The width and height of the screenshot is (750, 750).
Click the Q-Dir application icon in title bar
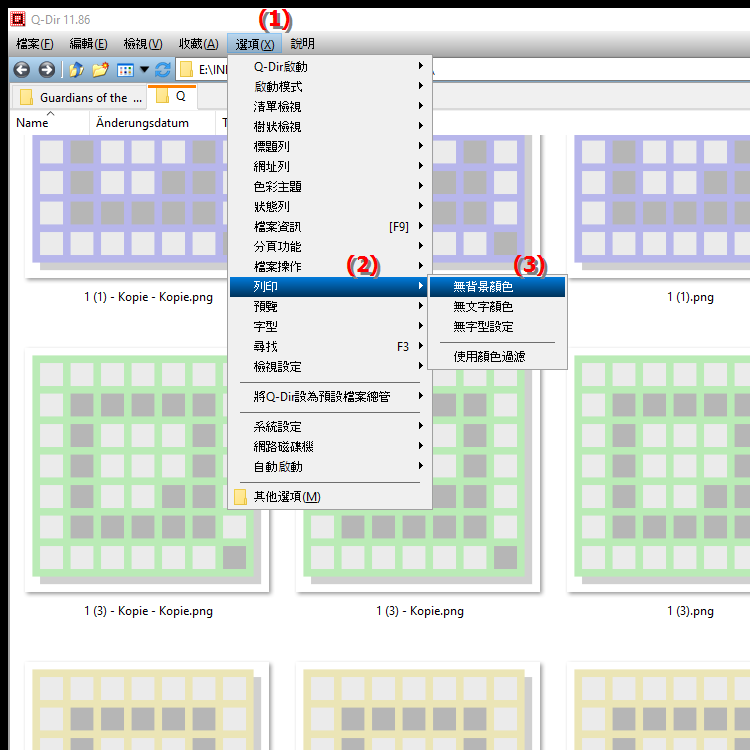pos(18,19)
